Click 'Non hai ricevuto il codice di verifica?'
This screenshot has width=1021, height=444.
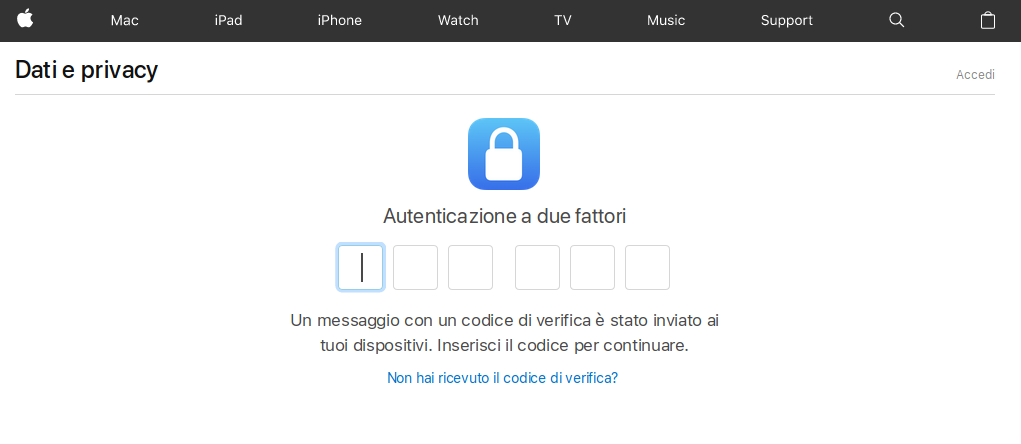pyautogui.click(x=502, y=378)
